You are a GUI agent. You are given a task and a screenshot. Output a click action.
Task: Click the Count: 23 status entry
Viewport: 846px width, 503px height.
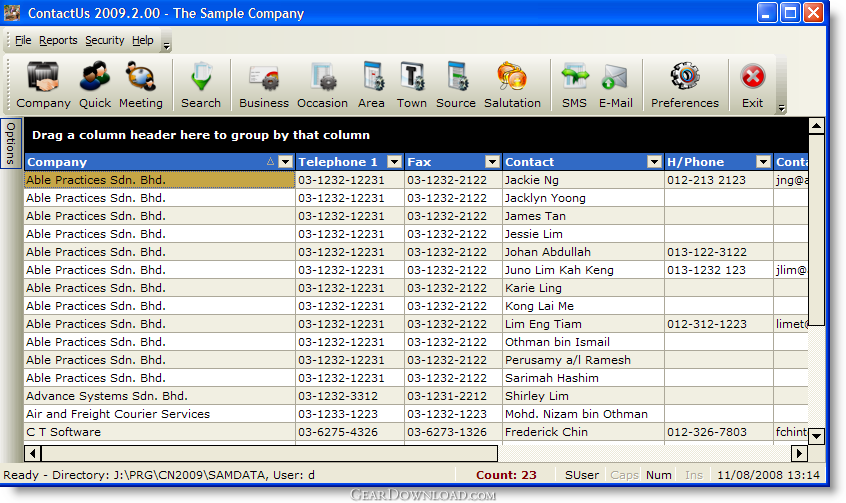pyautogui.click(x=506, y=475)
